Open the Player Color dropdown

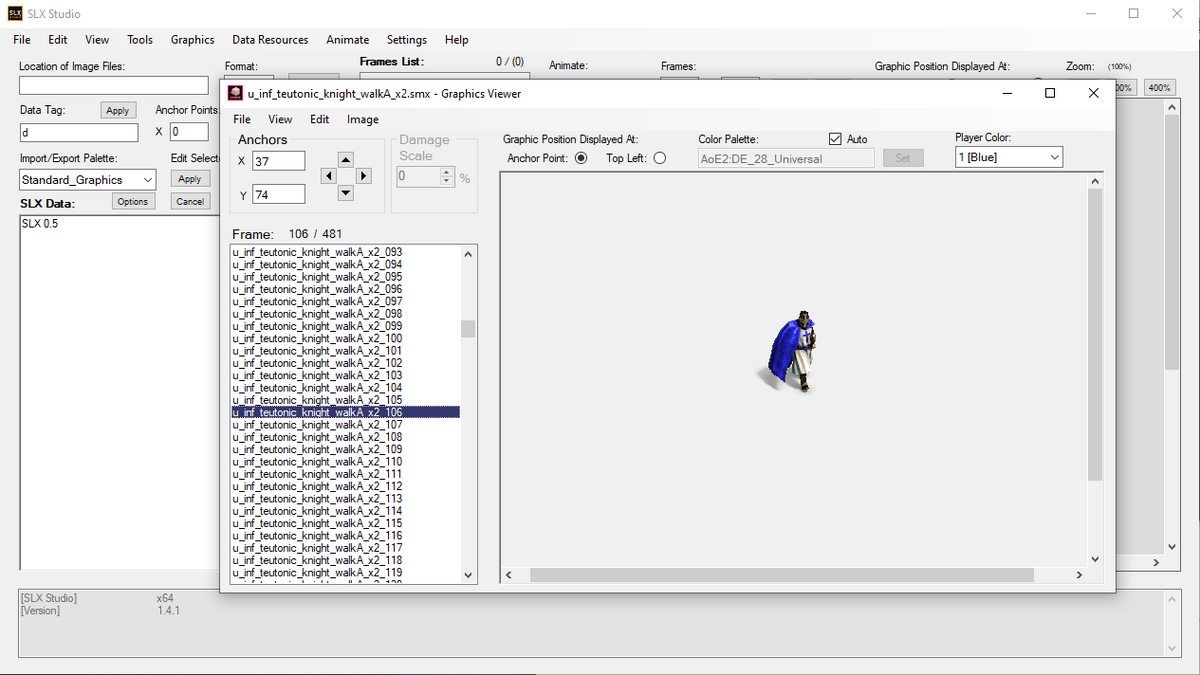[1009, 157]
